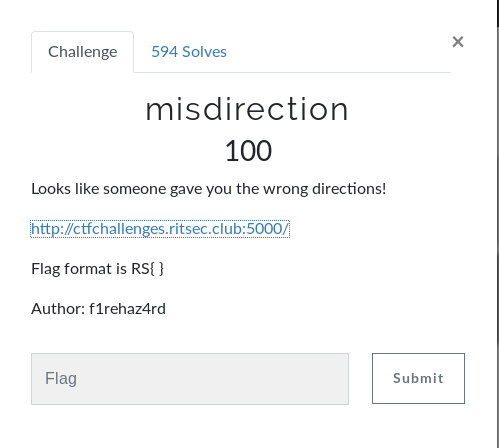Close the challenge dialog with the X icon

458,42
